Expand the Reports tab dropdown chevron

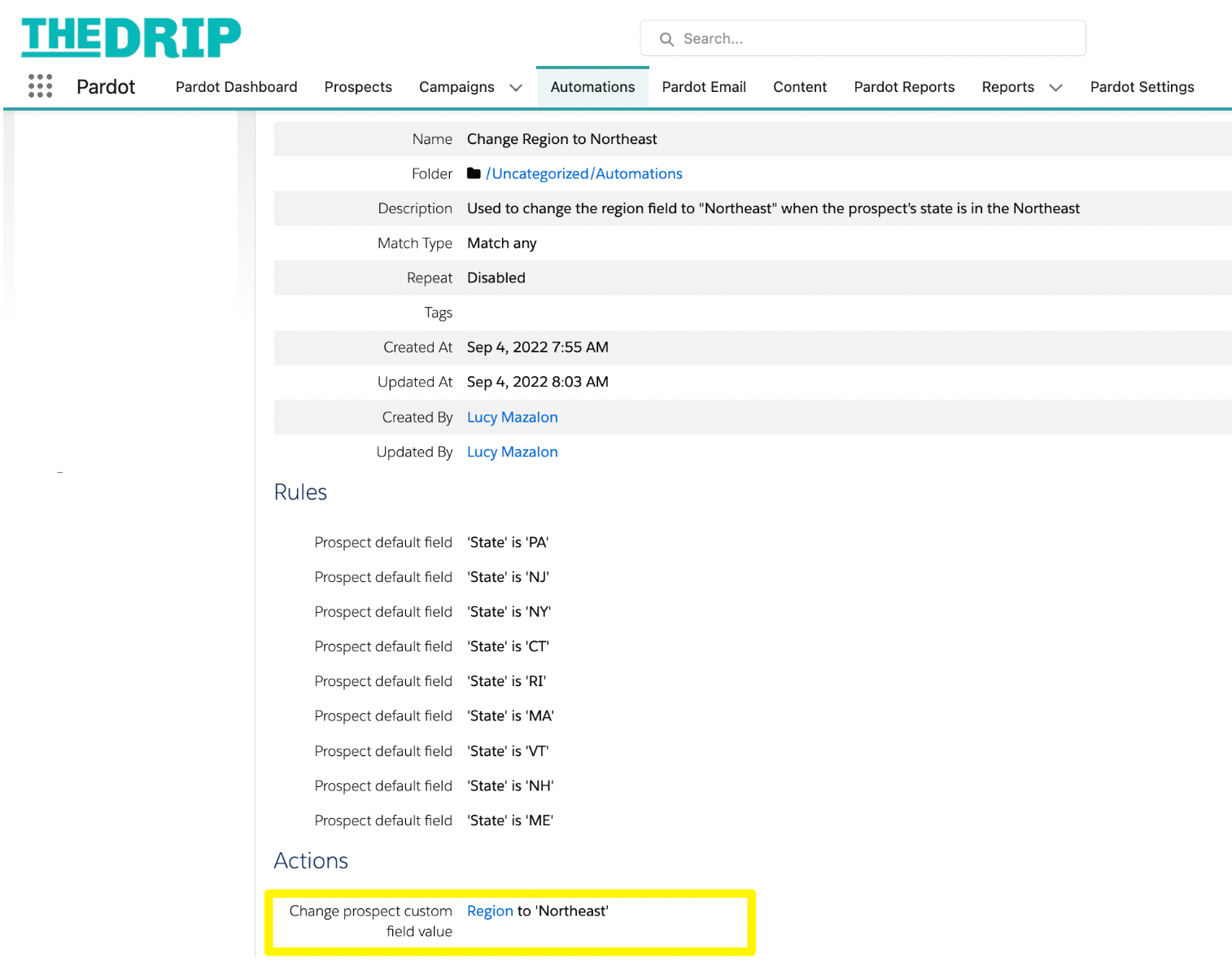click(1055, 87)
